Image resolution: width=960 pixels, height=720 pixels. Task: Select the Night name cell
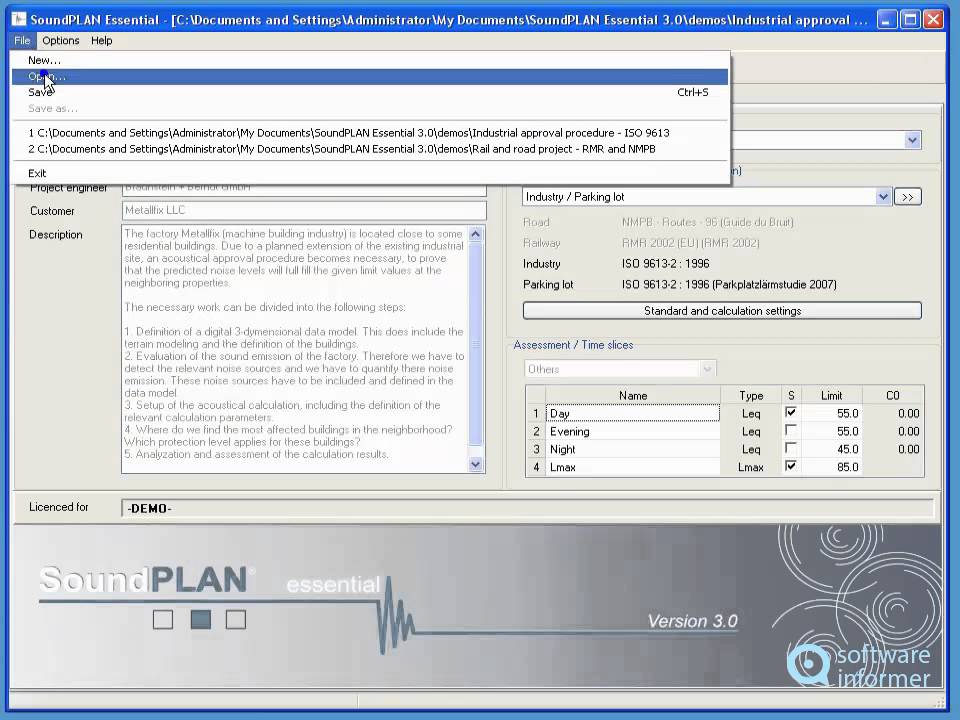click(632, 449)
